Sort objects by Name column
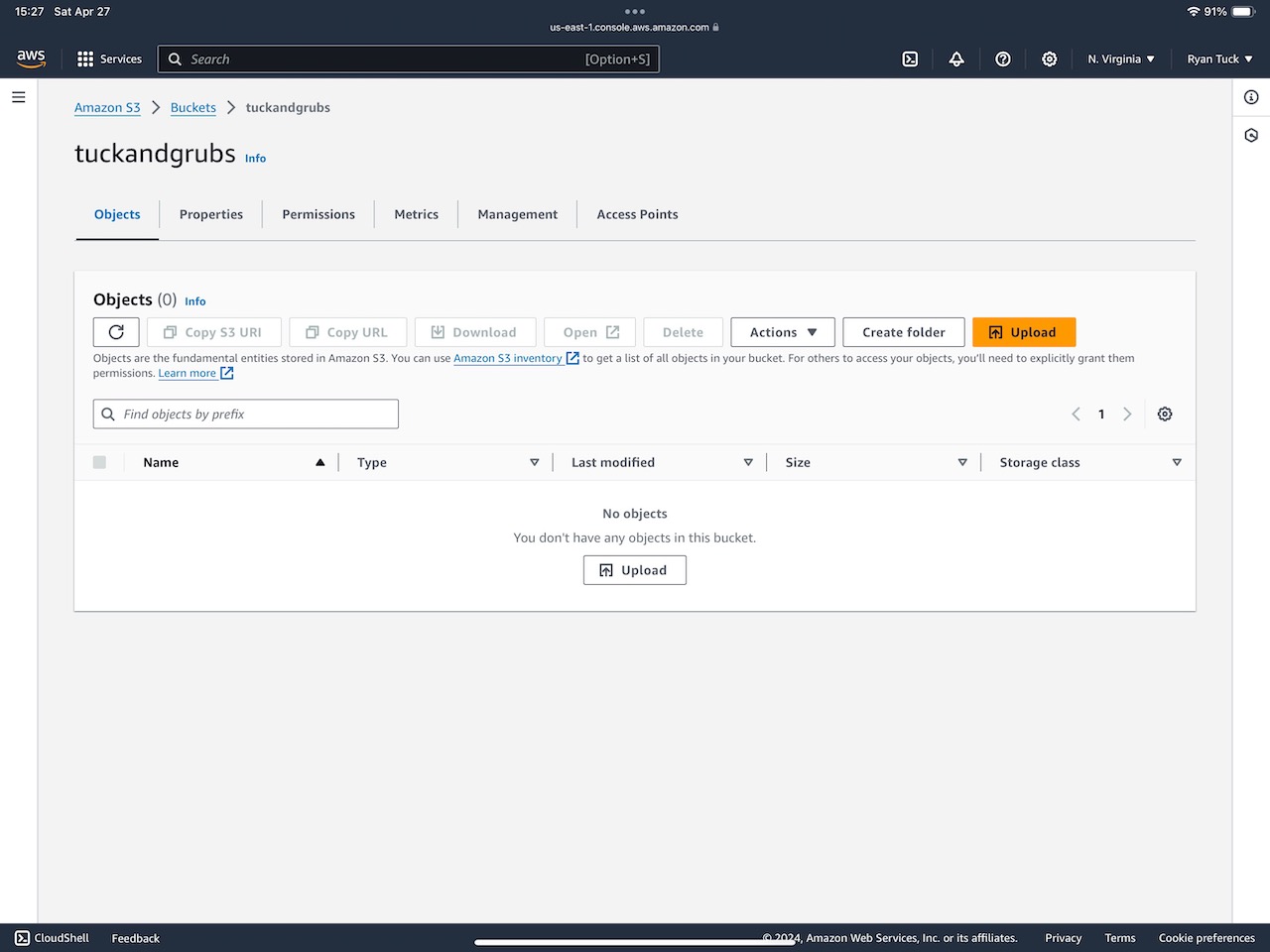This screenshot has width=1270, height=952. (161, 462)
